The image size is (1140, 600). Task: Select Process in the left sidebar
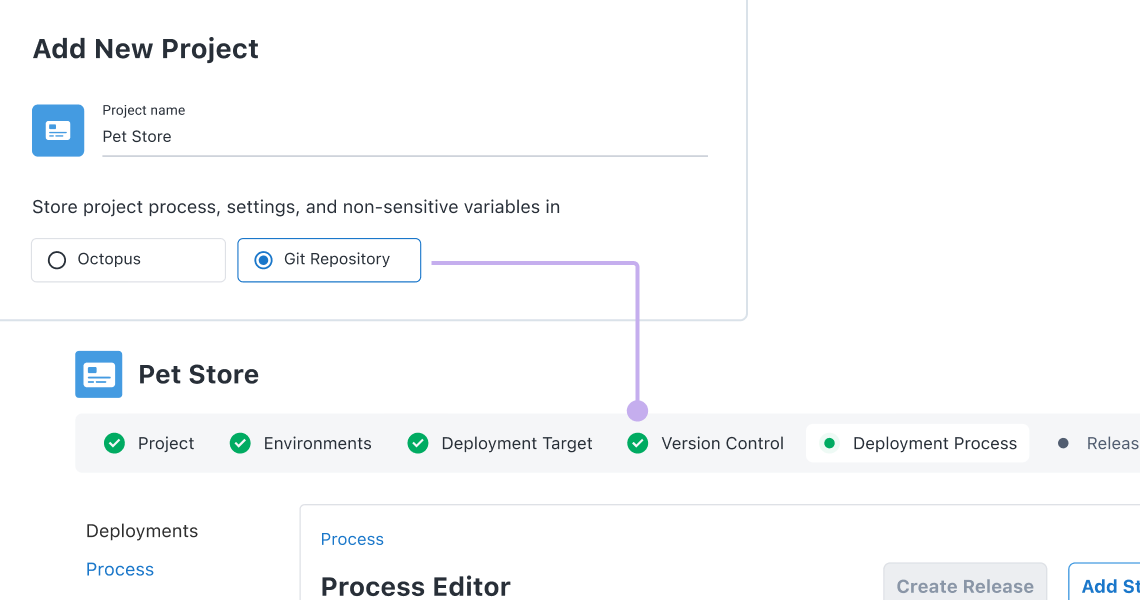click(120, 569)
